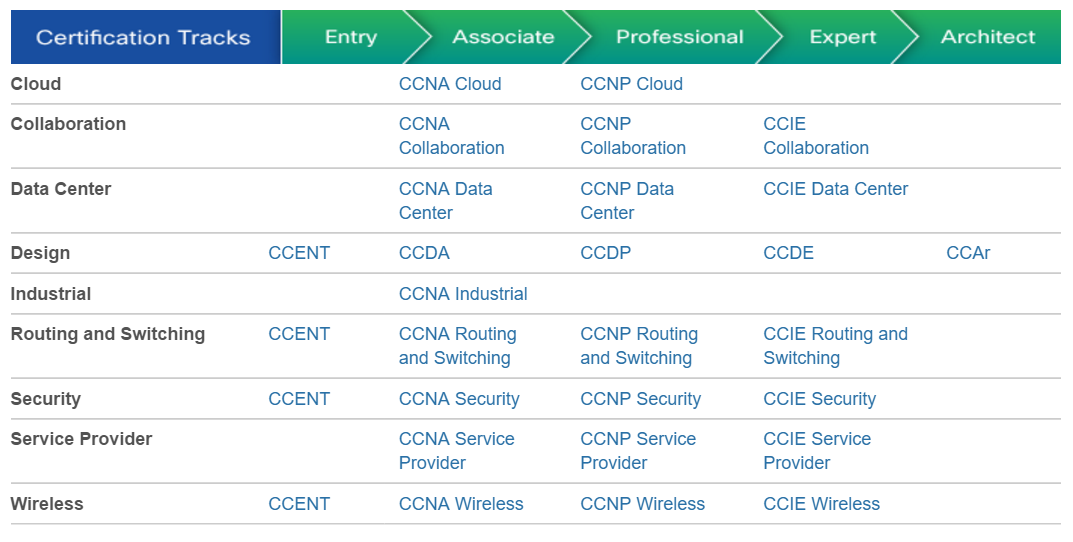Select the CCNA Security link
1073x542 pixels.
pos(459,398)
